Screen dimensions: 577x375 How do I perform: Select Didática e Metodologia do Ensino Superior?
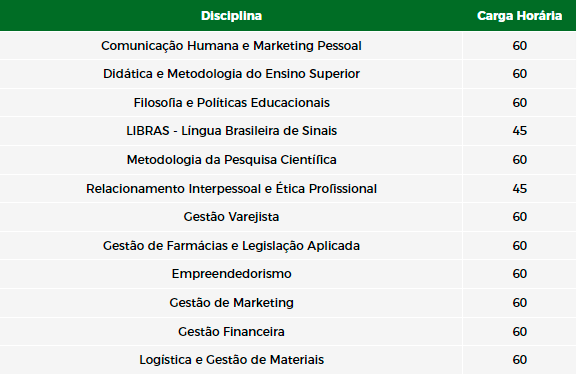[x=231, y=74]
